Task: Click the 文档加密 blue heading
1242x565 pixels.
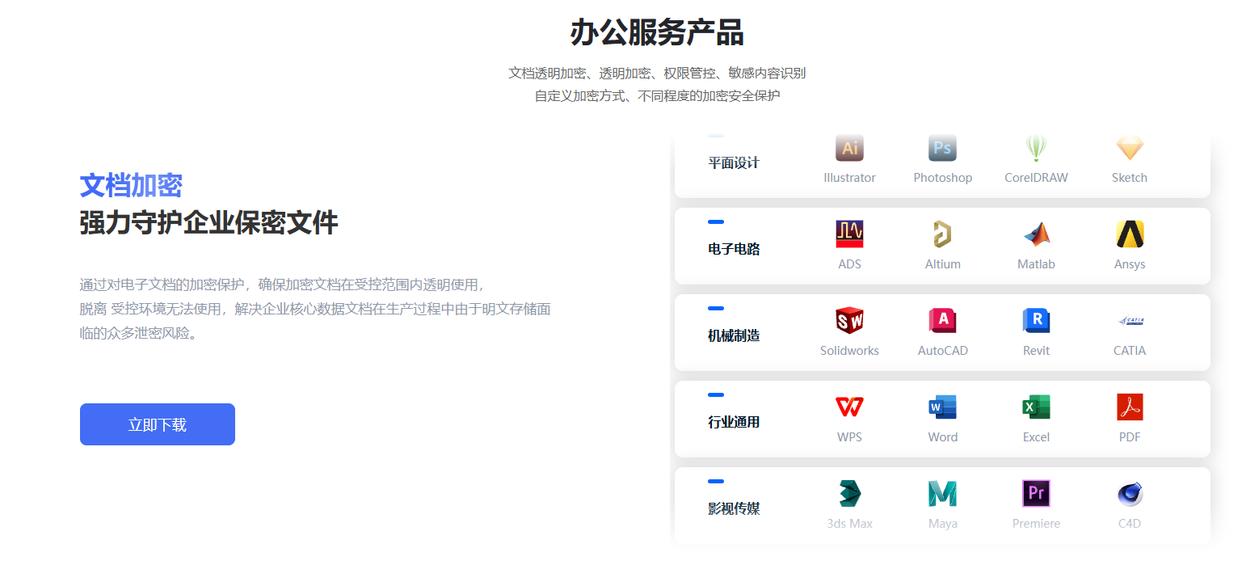Action: pyautogui.click(x=131, y=186)
